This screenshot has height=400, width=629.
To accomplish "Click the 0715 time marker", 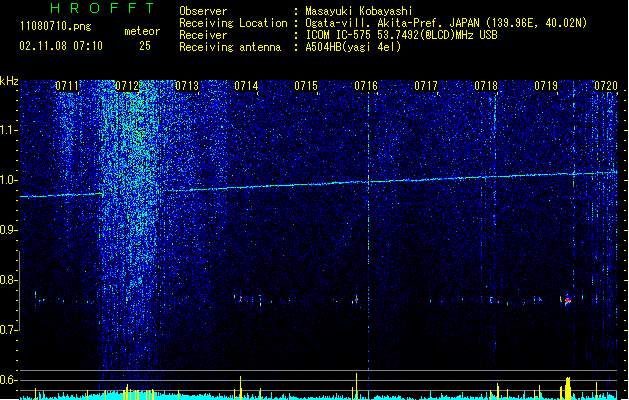I will click(x=306, y=86).
